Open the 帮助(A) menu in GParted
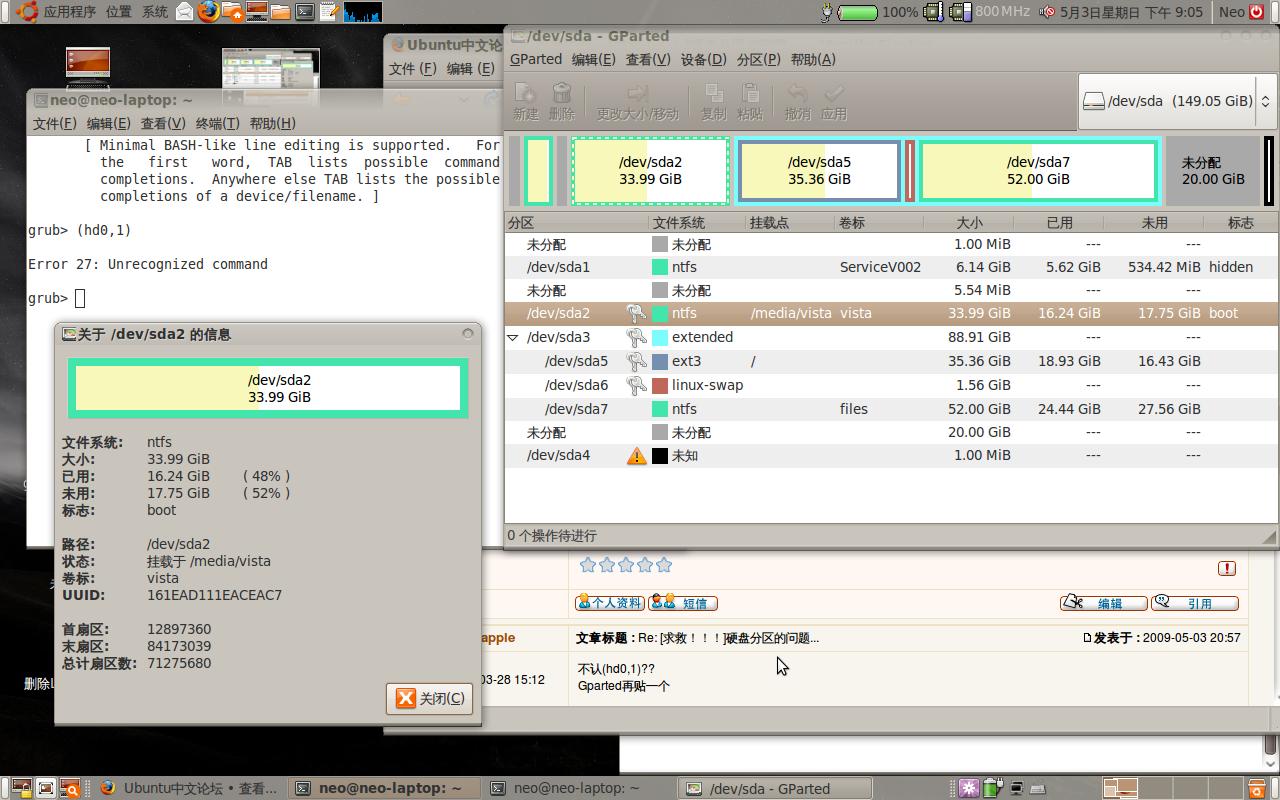This screenshot has width=1280, height=800. pyautogui.click(x=813, y=59)
